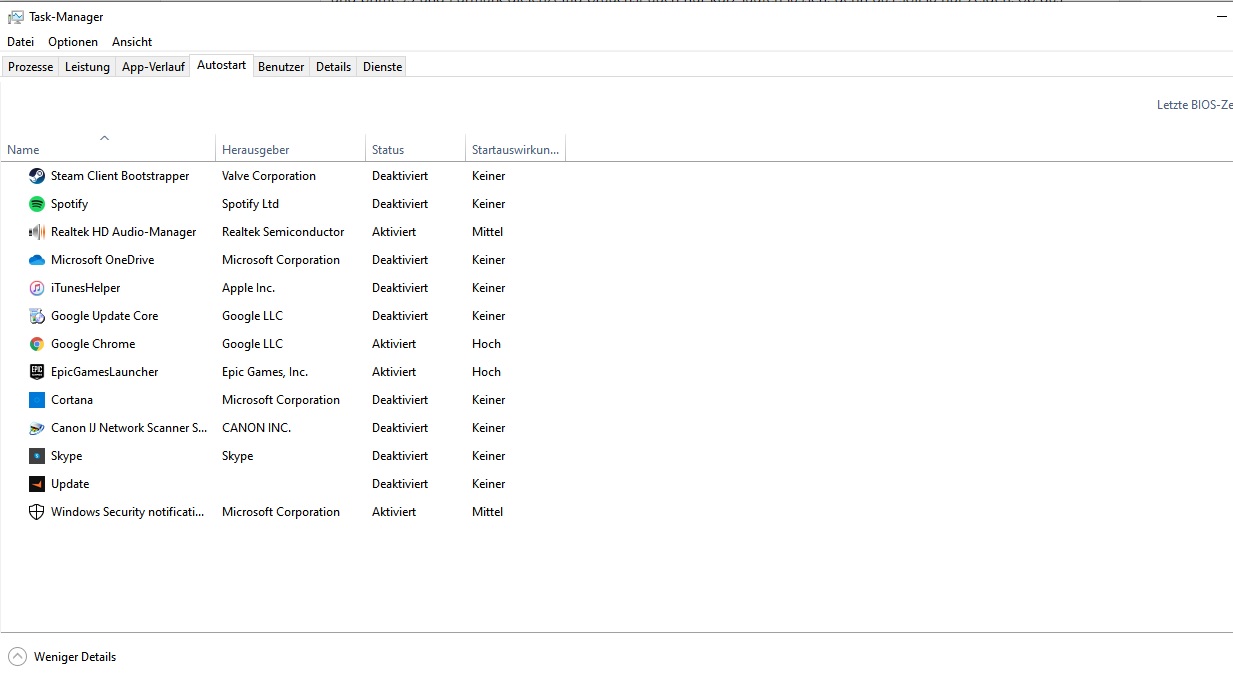The height and width of the screenshot is (675, 1233).
Task: Select the Update row name
Action: (70, 484)
